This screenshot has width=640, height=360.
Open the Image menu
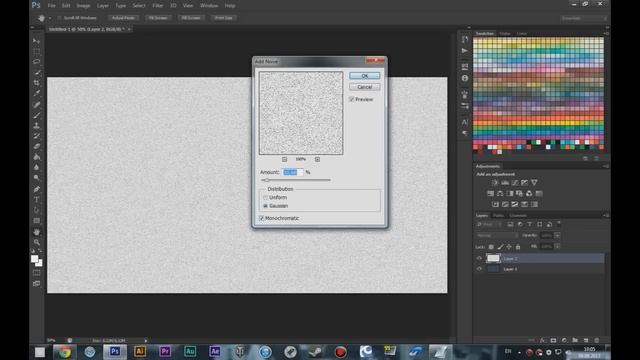pyautogui.click(x=83, y=6)
